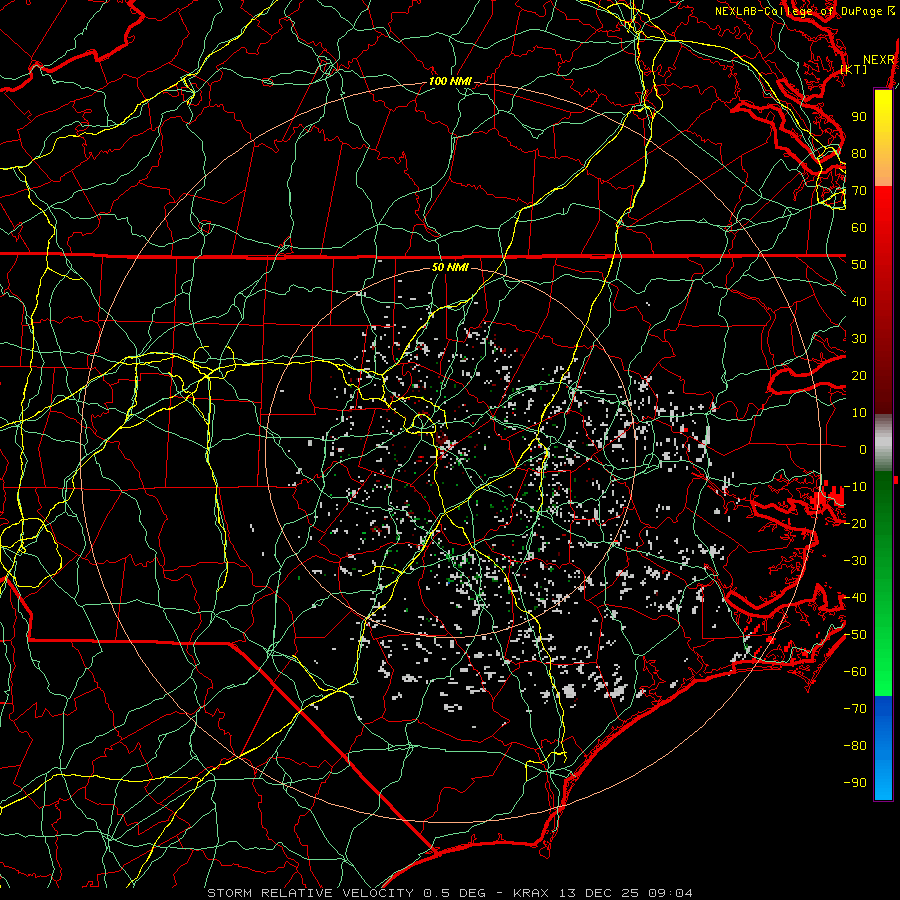This screenshot has height=900, width=900.
Task: Click the -10 value on velocity scale
Action: (855, 487)
